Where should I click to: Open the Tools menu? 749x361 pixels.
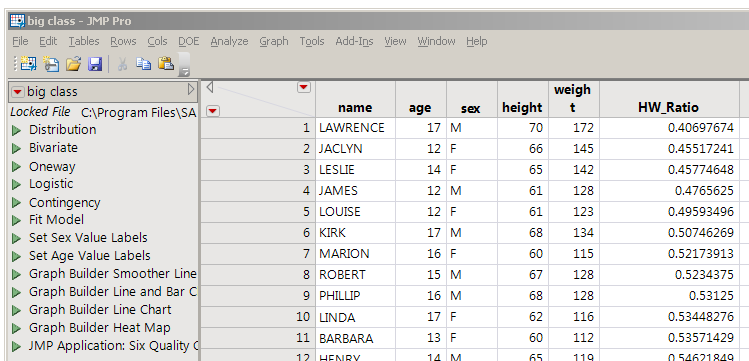coord(312,41)
